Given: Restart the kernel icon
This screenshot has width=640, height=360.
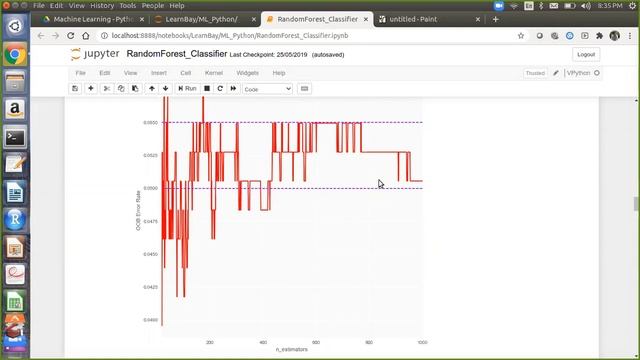Looking at the screenshot, I should tap(220, 89).
